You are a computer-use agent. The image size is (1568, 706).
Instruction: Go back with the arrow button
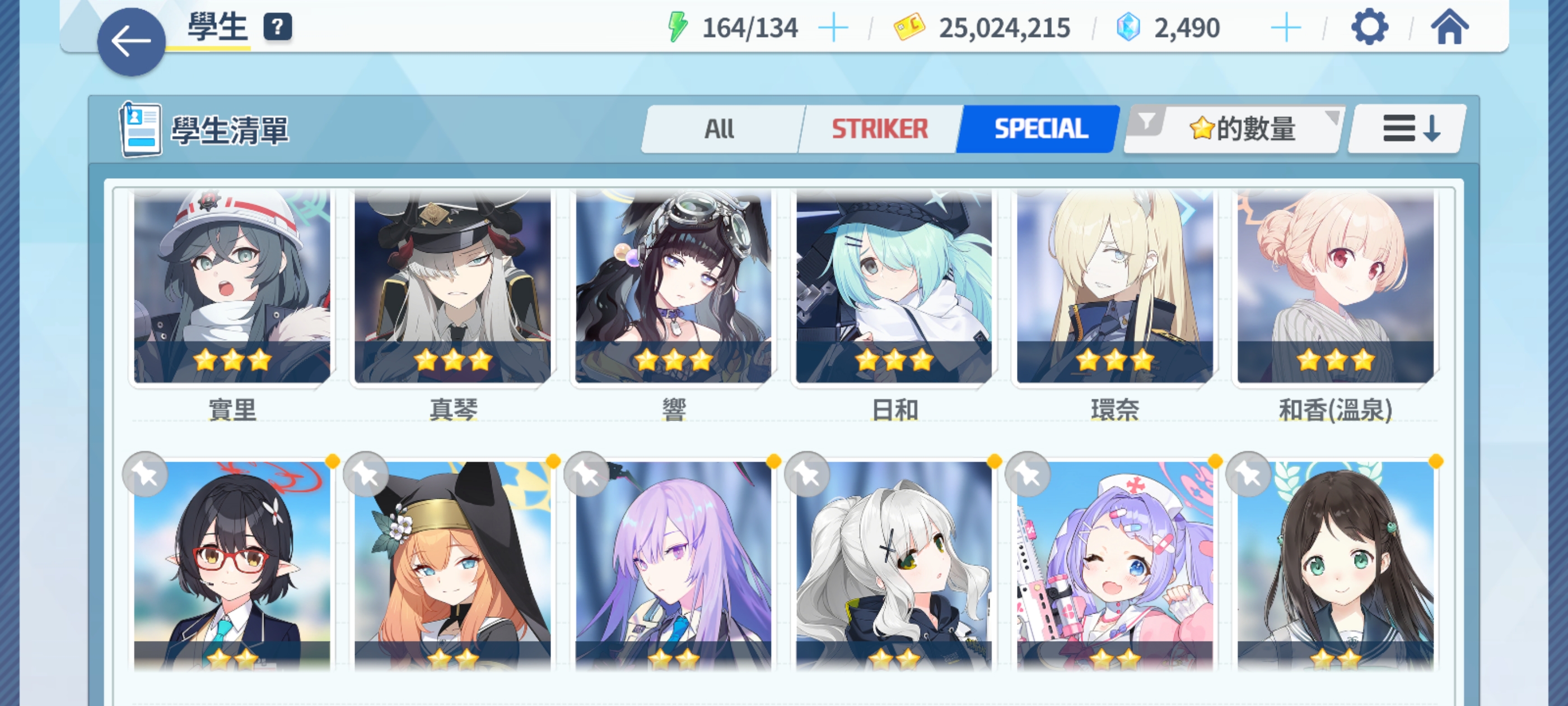[x=131, y=42]
